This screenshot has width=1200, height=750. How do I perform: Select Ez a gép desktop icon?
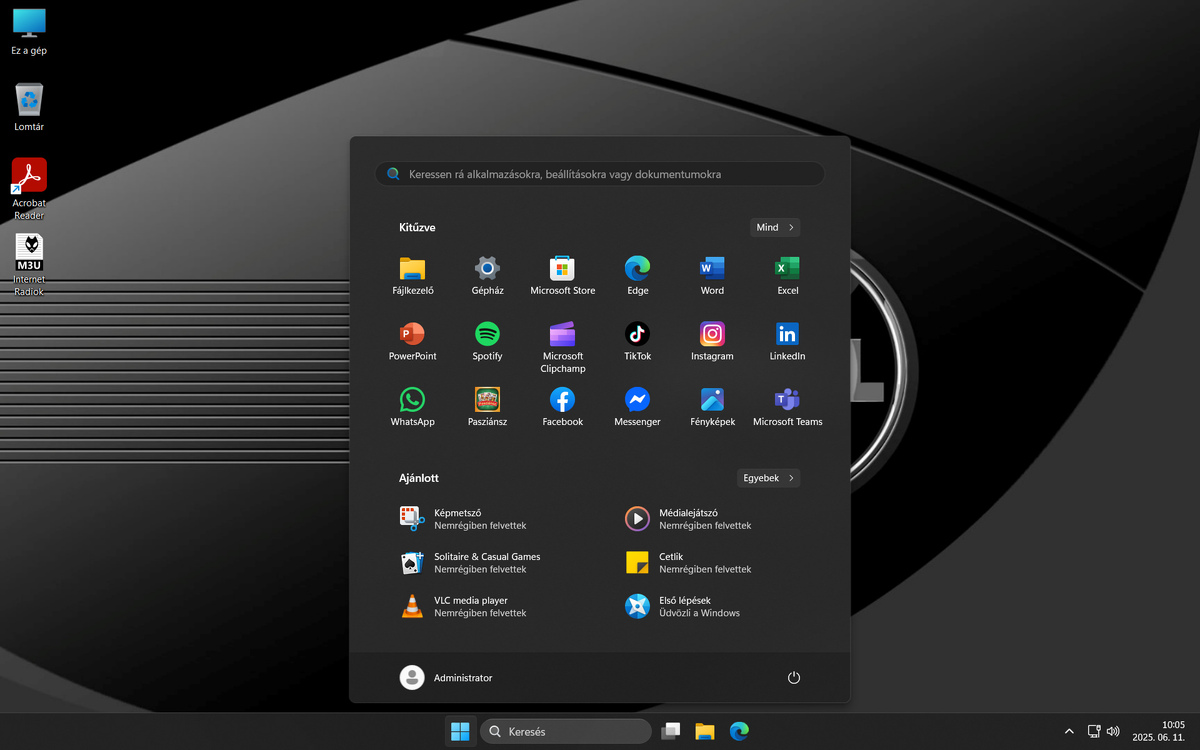point(29,30)
